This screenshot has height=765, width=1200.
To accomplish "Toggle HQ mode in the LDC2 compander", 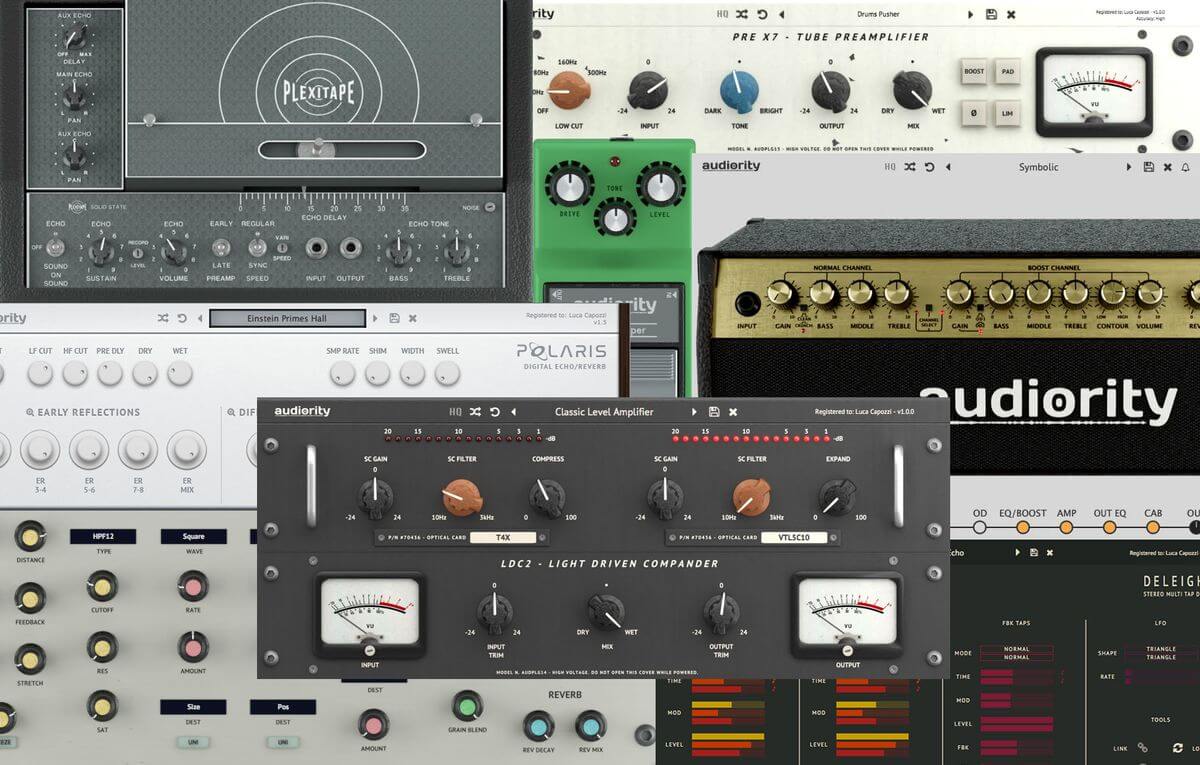I will [455, 412].
